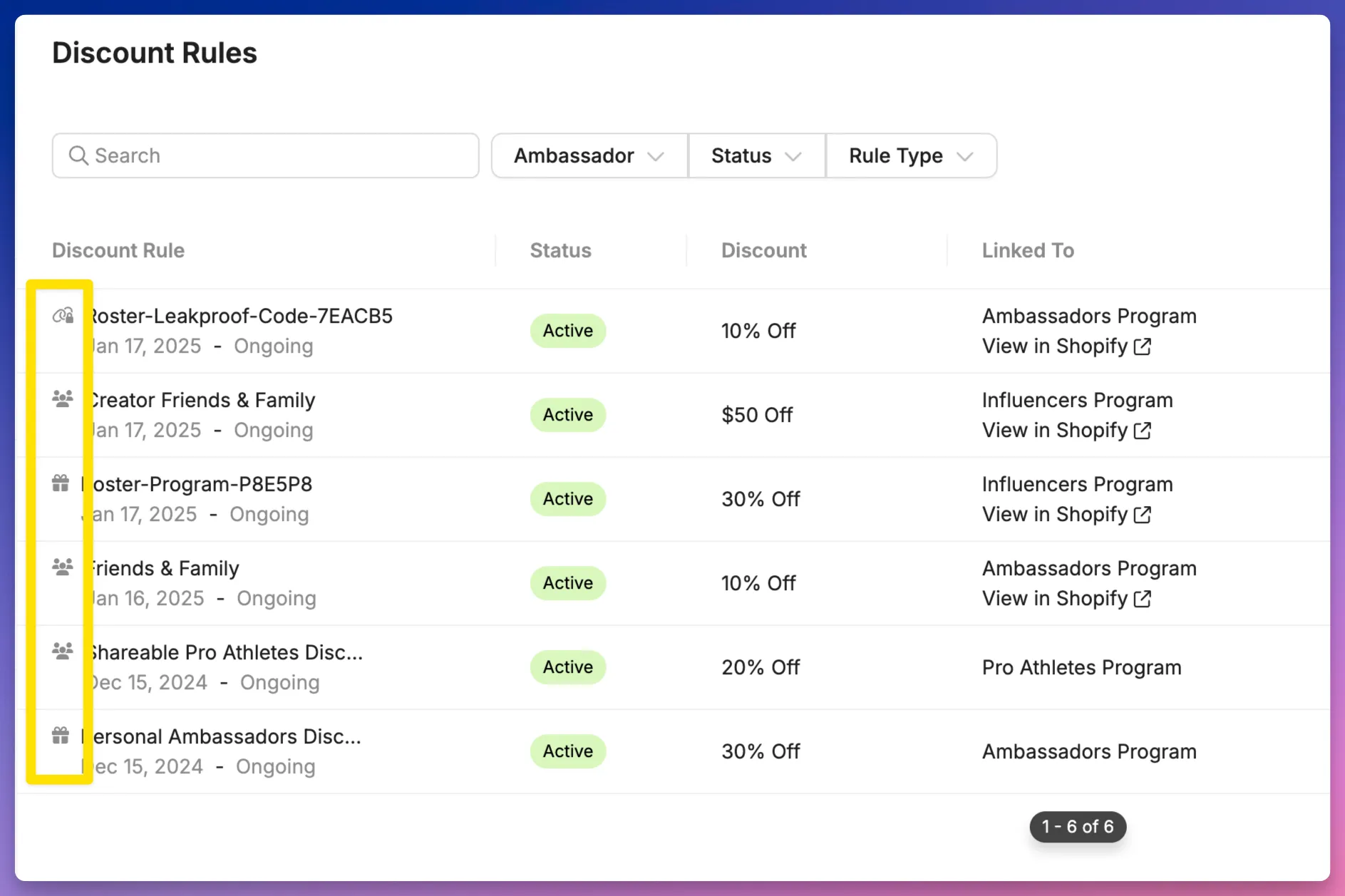Click the 1 - 6 of 6 pagination pill
Screen dimensions: 1345x896
point(1078,827)
